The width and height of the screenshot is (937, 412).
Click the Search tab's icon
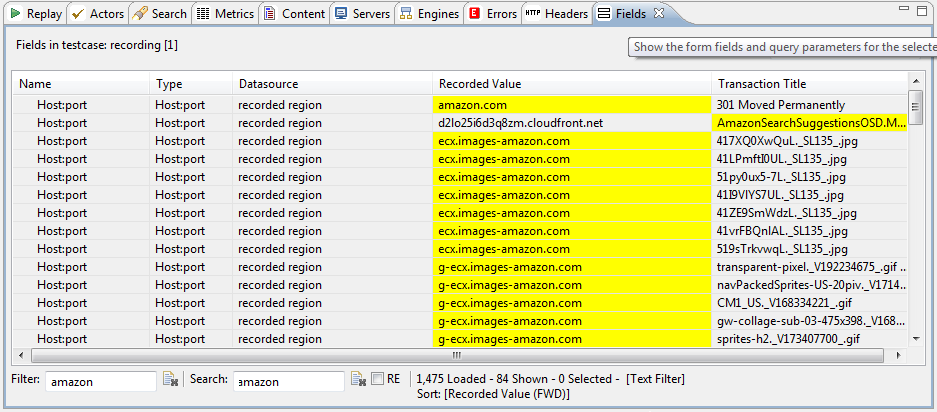(140, 14)
